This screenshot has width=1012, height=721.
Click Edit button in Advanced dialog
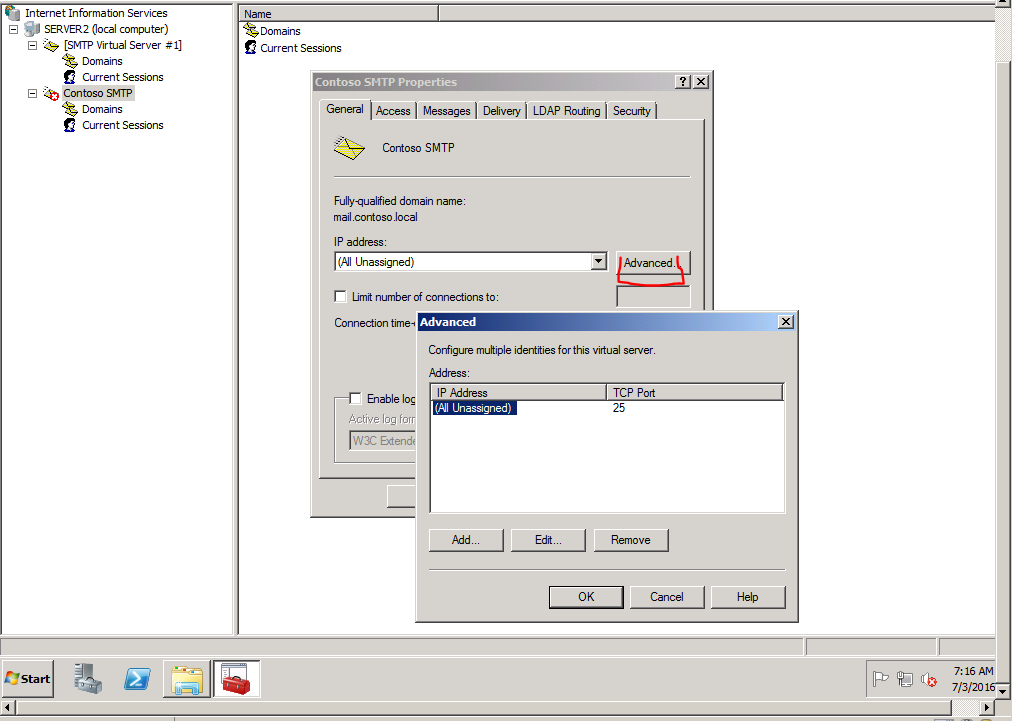tap(548, 540)
